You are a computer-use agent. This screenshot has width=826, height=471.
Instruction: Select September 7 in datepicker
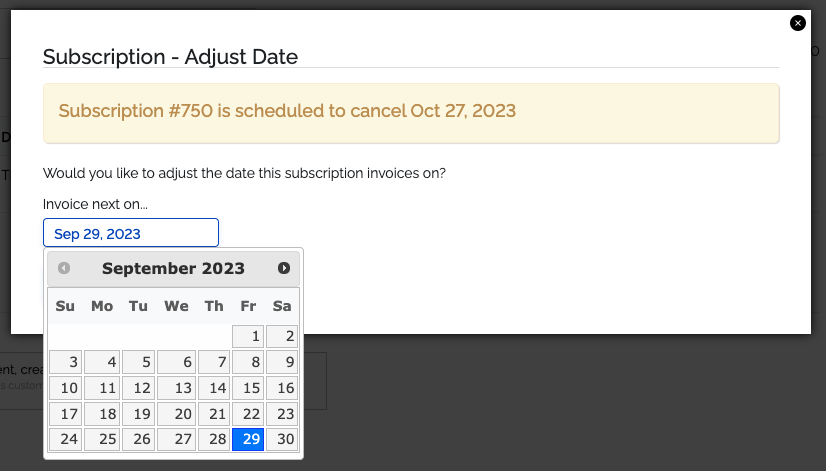pos(214,362)
